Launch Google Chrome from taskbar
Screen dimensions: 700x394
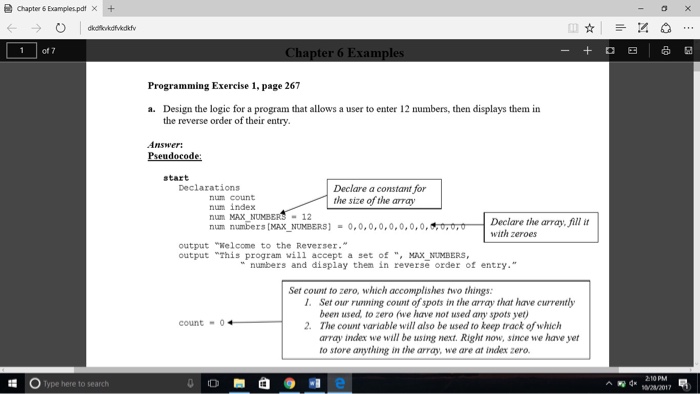[289, 383]
